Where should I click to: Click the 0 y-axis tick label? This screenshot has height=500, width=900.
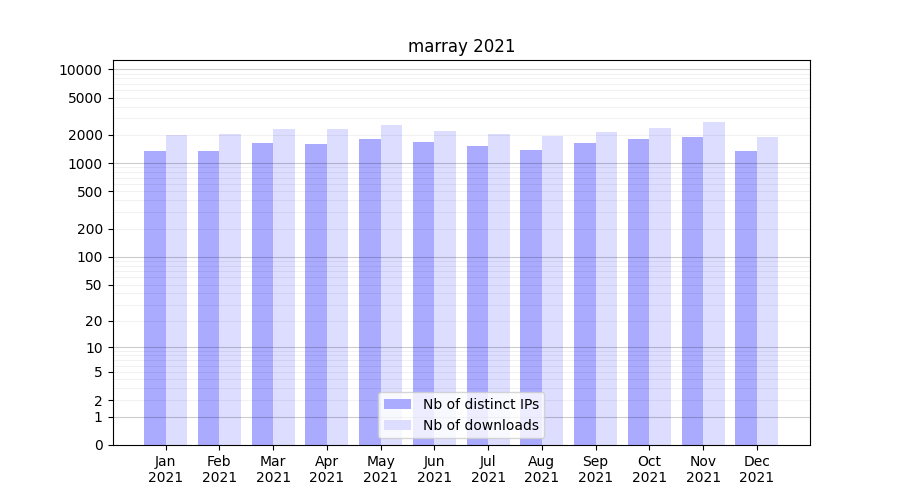coord(98,445)
